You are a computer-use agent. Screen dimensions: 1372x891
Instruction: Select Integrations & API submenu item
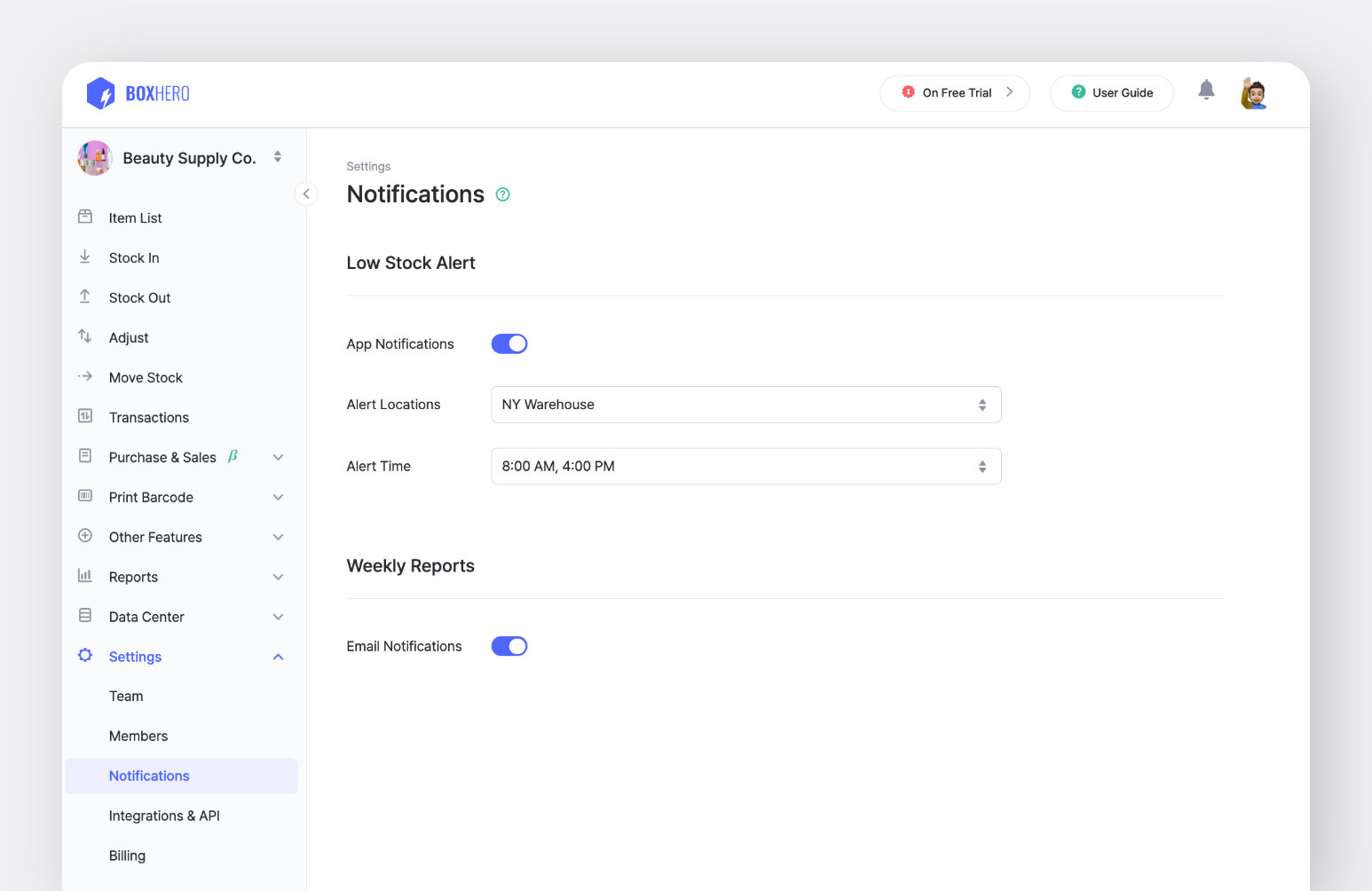(164, 816)
